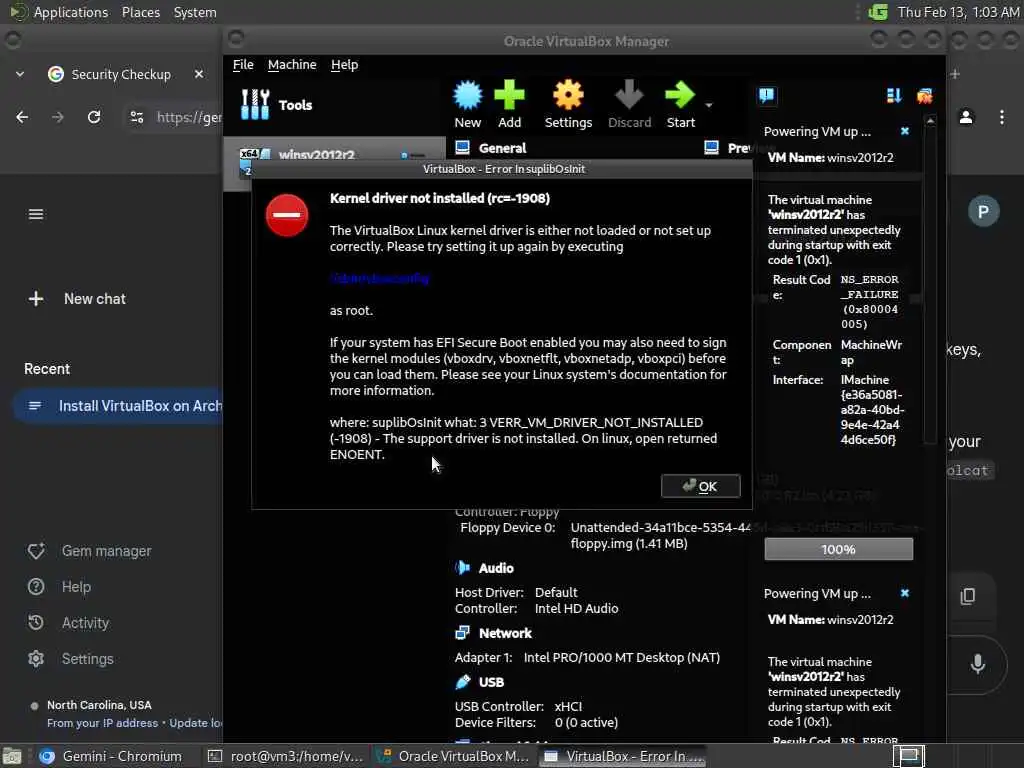
Task: Dismiss the first Powering VM up notification
Action: 904,131
